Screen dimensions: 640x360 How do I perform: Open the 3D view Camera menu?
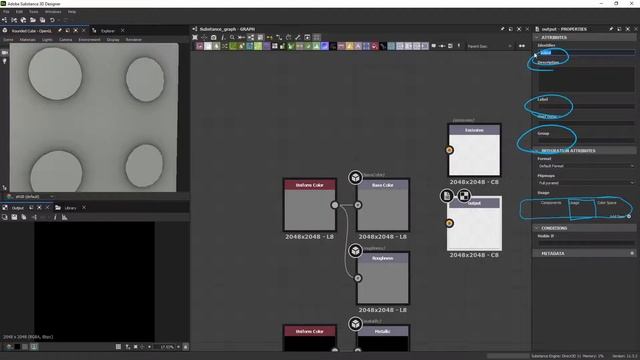pos(65,40)
